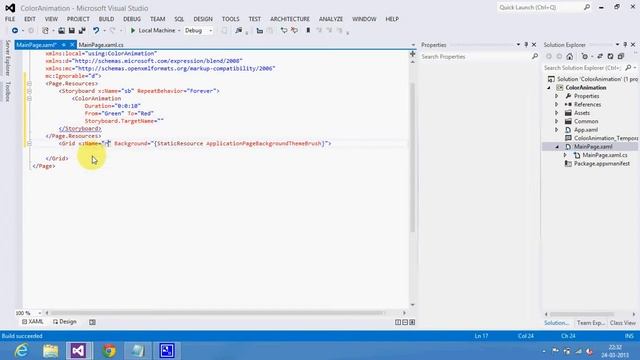The width and height of the screenshot is (640, 360).
Task: Open the Server Explorer side tab
Action: (x=7, y=58)
